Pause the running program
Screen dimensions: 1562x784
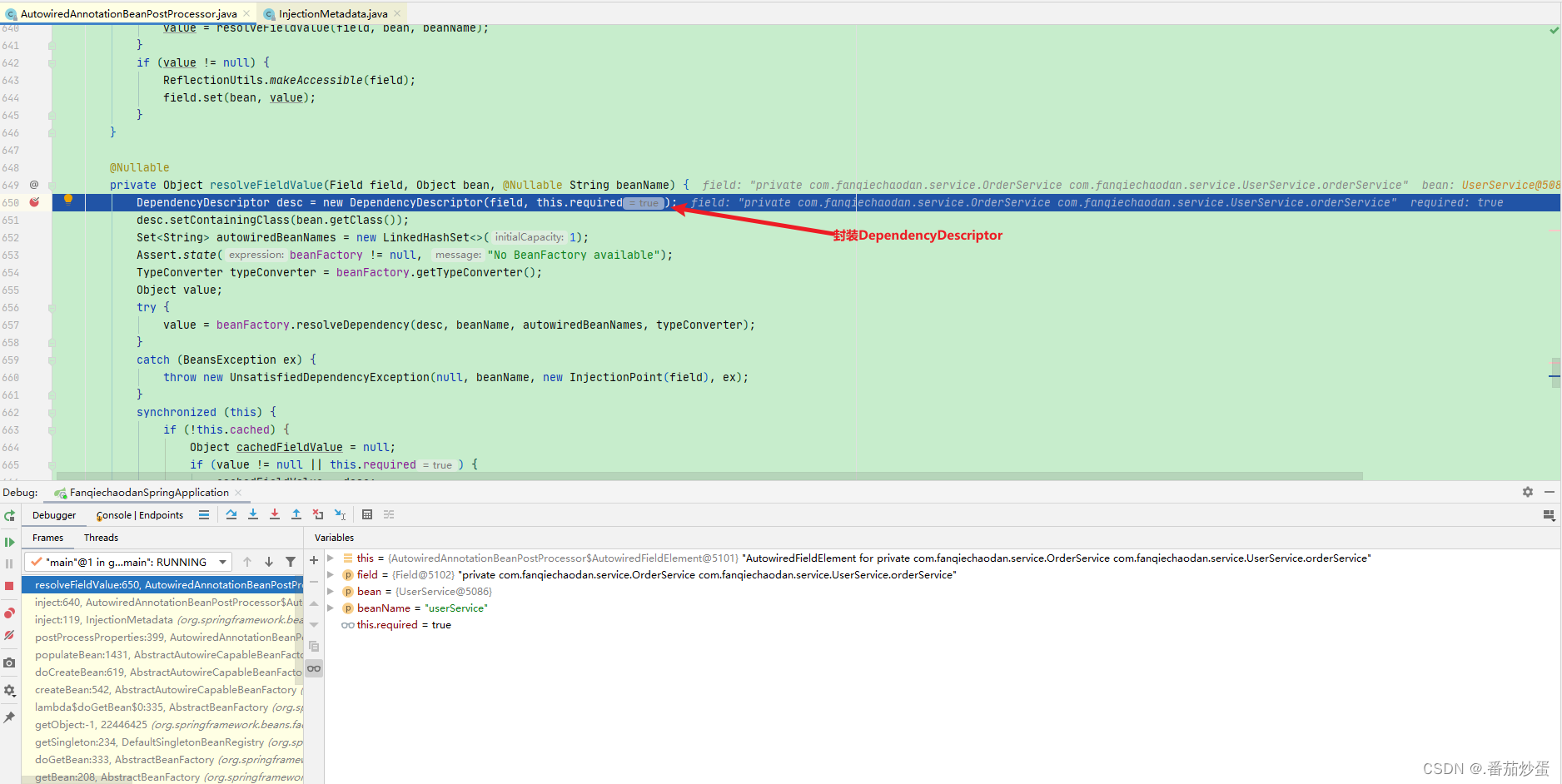[10, 563]
